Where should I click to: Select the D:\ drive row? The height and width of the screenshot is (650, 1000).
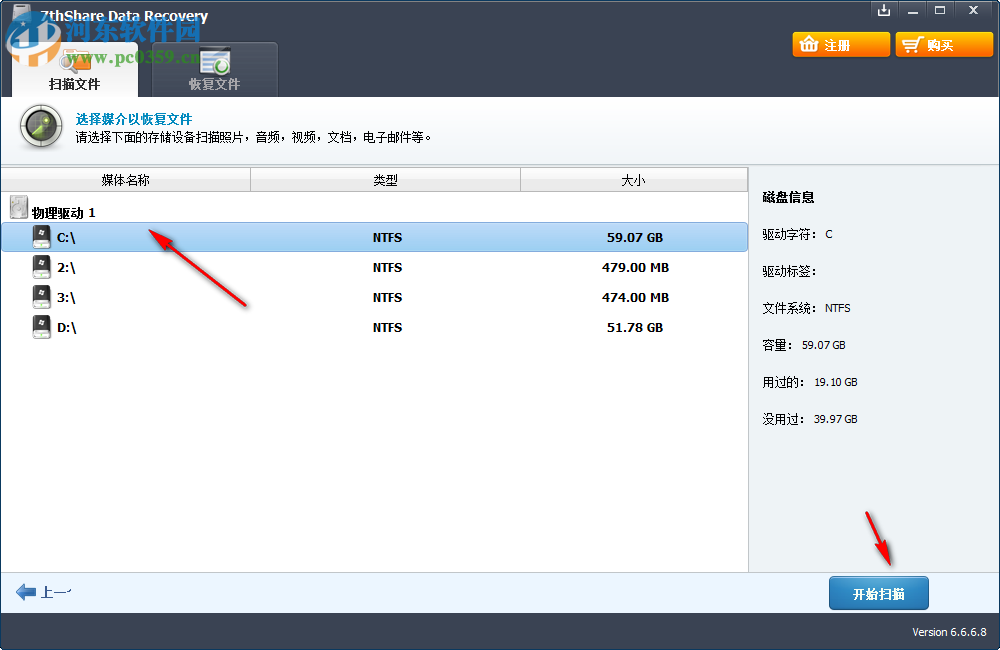[x=400, y=326]
